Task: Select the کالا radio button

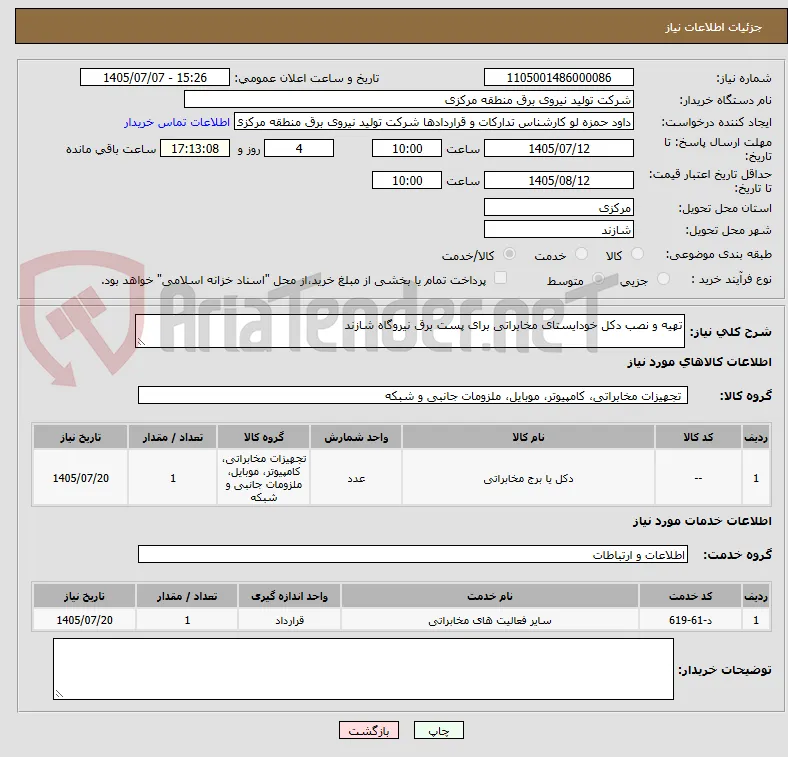Action: click(637, 254)
